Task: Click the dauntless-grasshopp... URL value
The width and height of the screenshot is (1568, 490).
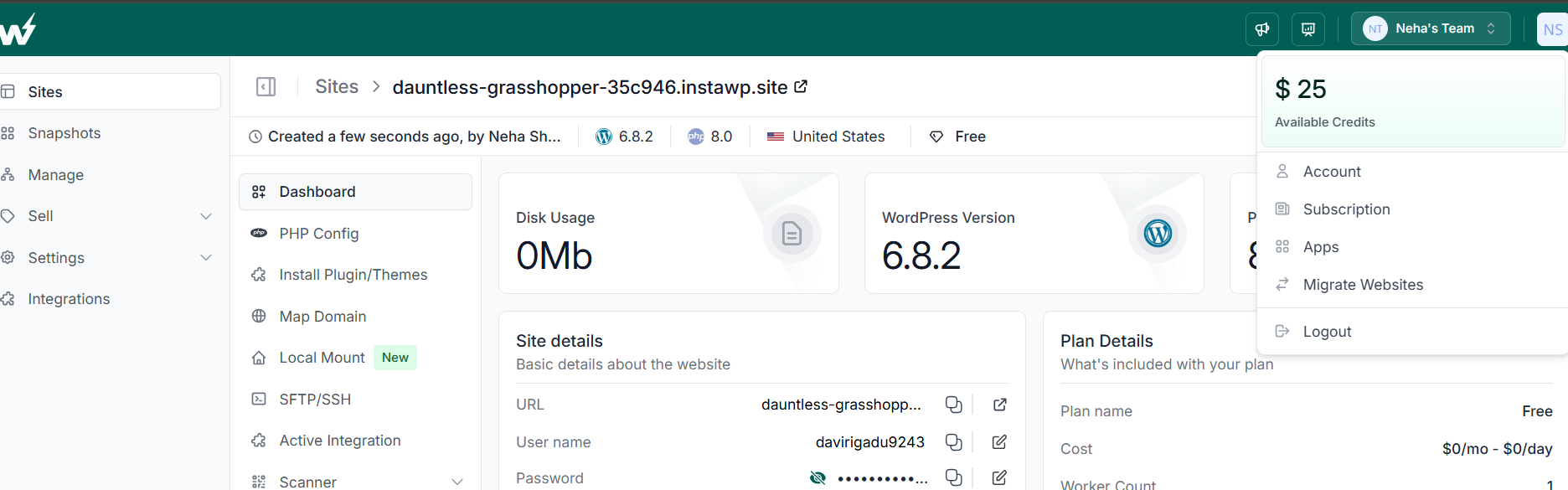Action: coord(841,405)
